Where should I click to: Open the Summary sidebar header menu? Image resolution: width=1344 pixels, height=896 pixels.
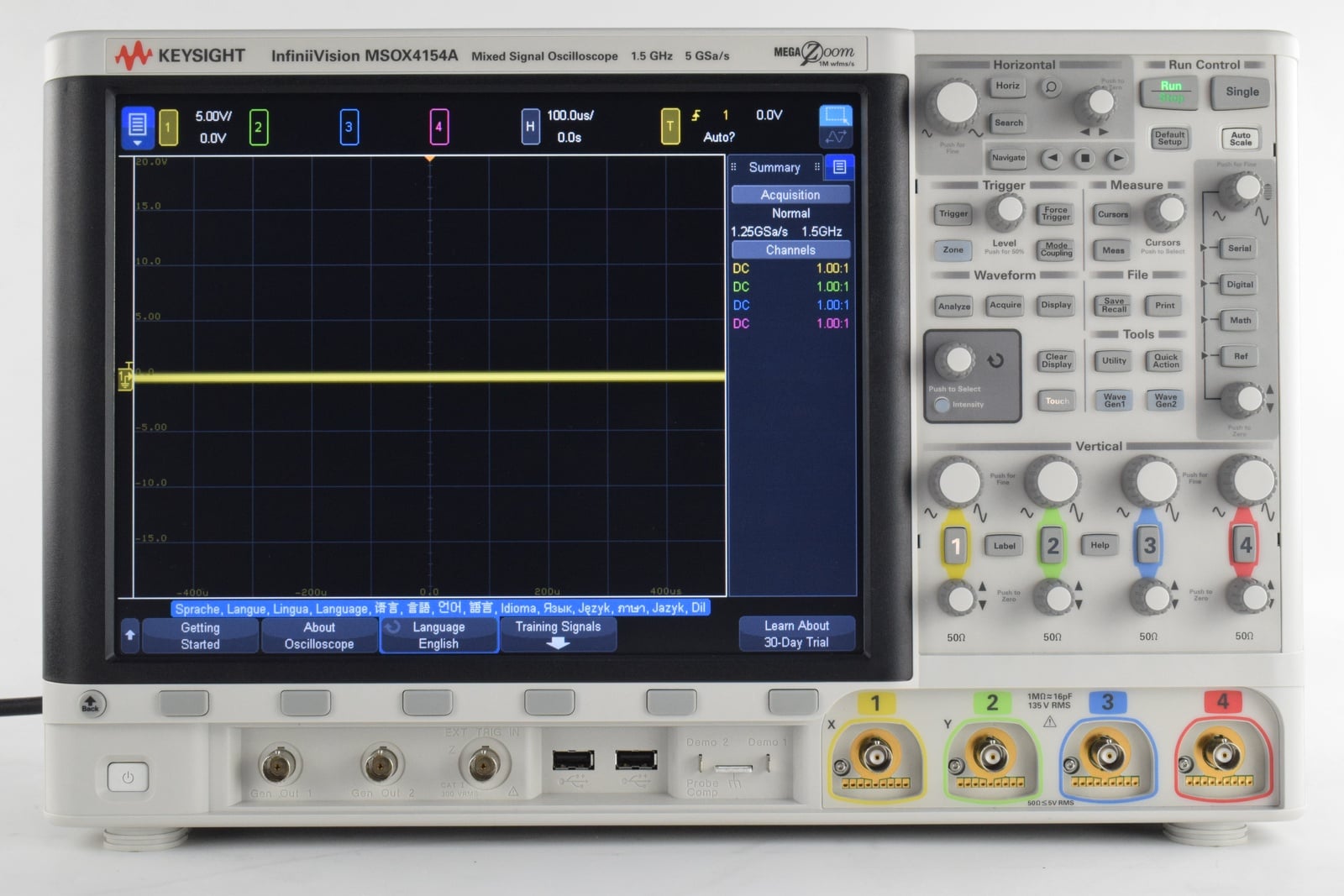pos(774,167)
